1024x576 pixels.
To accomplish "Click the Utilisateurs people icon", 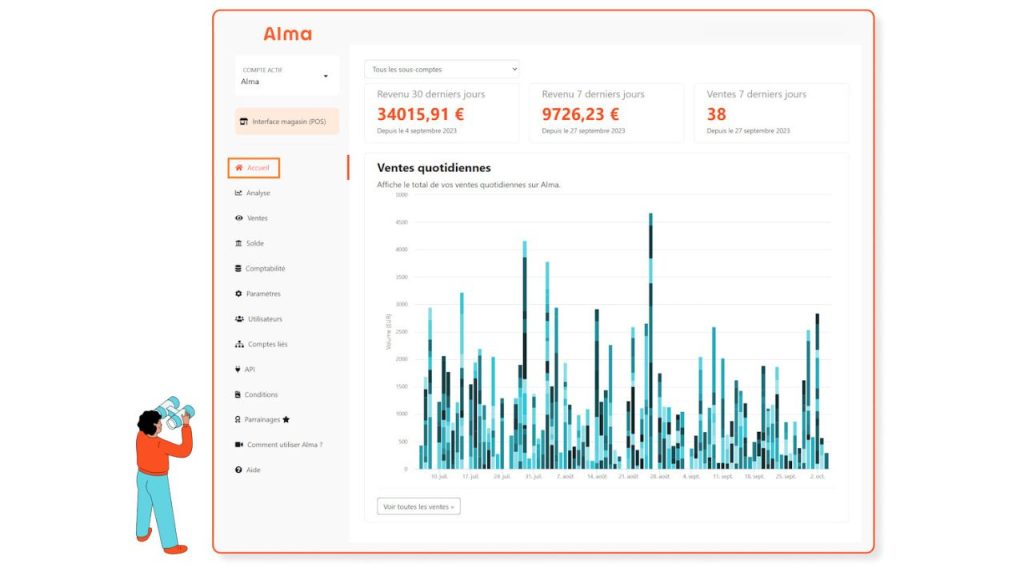I will click(x=239, y=319).
